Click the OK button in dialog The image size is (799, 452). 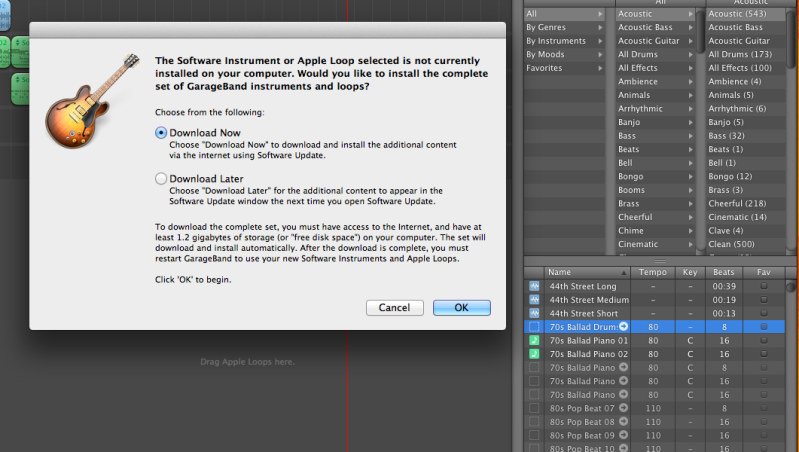[462, 307]
